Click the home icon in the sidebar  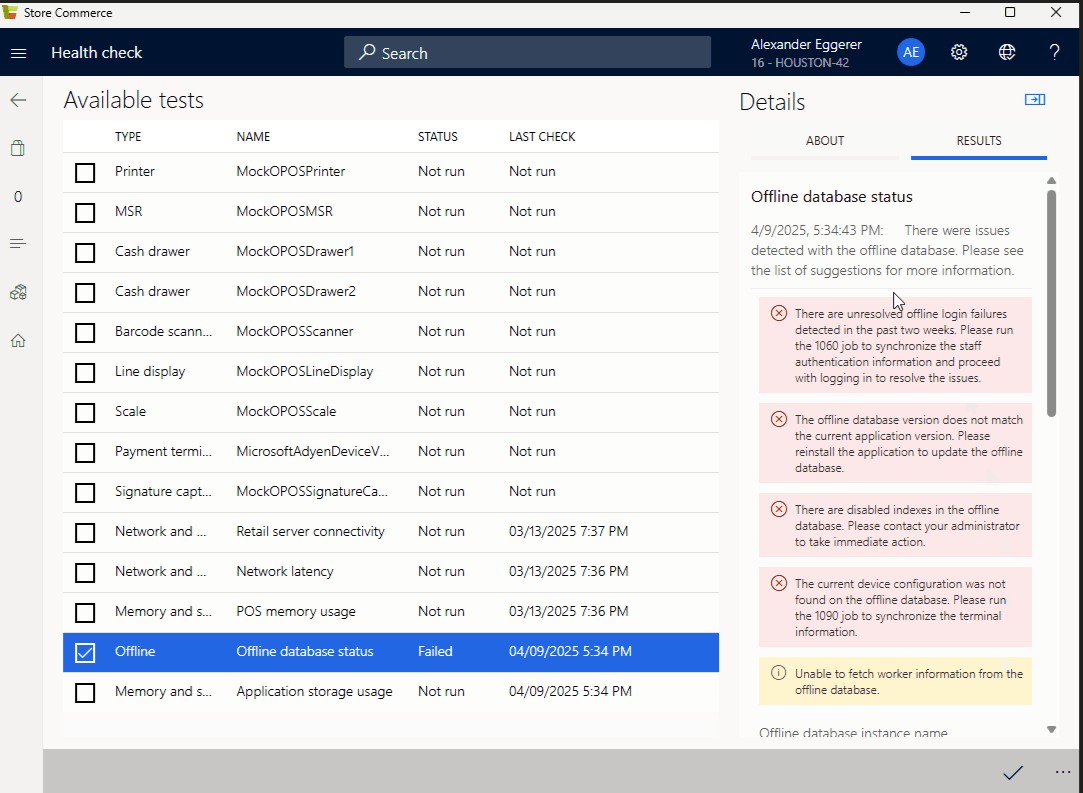click(x=17, y=340)
